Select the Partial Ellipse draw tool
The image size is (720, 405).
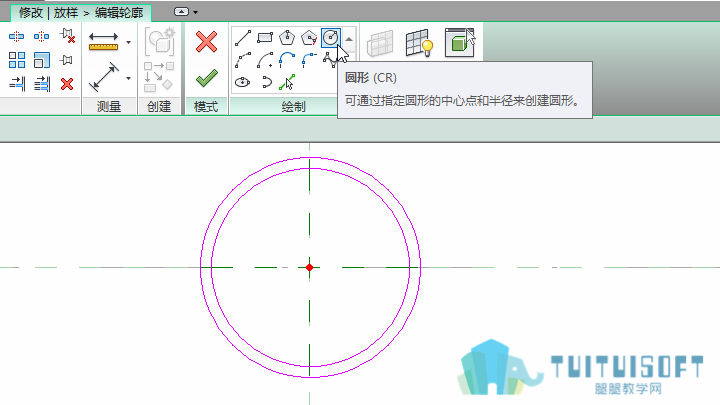pos(266,82)
